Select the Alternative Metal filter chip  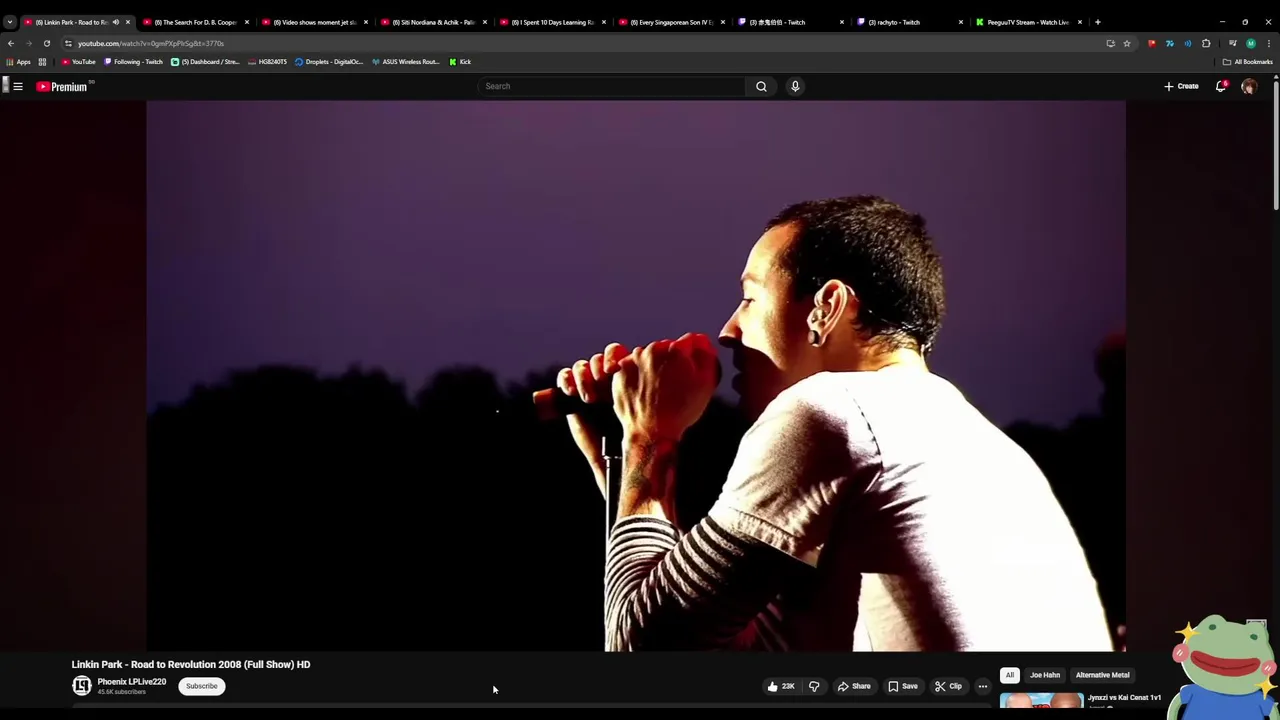coord(1102,675)
